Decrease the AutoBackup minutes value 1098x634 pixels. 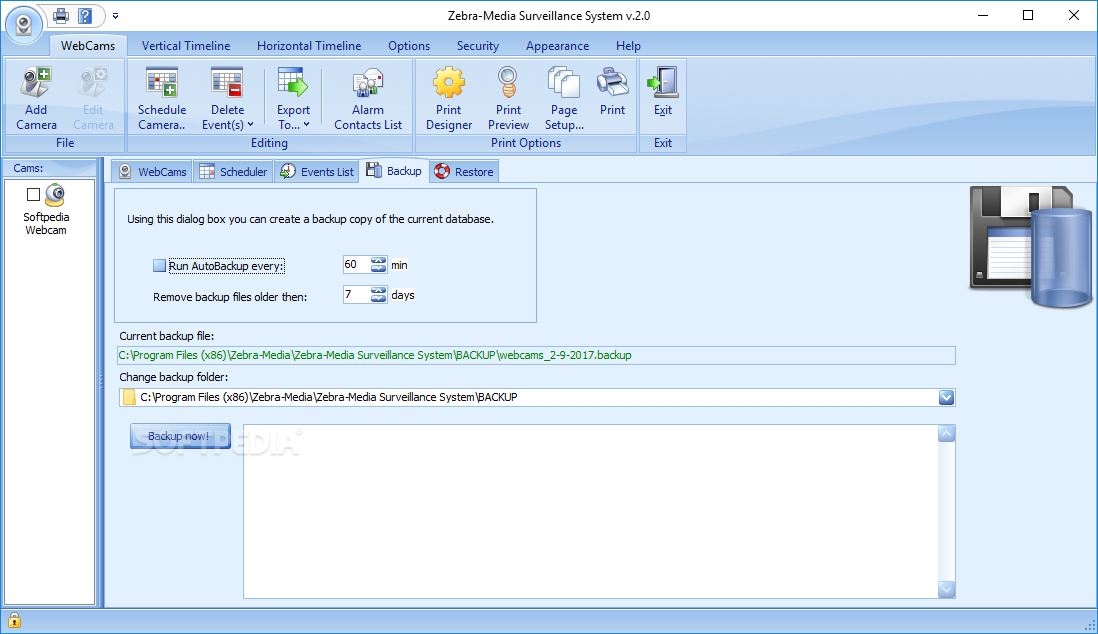[x=378, y=269]
